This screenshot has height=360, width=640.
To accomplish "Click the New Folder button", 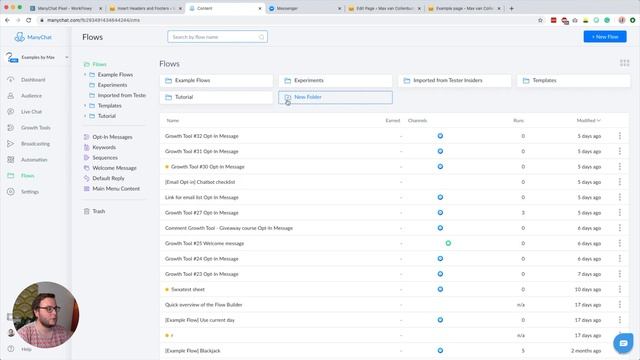I will pos(336,97).
